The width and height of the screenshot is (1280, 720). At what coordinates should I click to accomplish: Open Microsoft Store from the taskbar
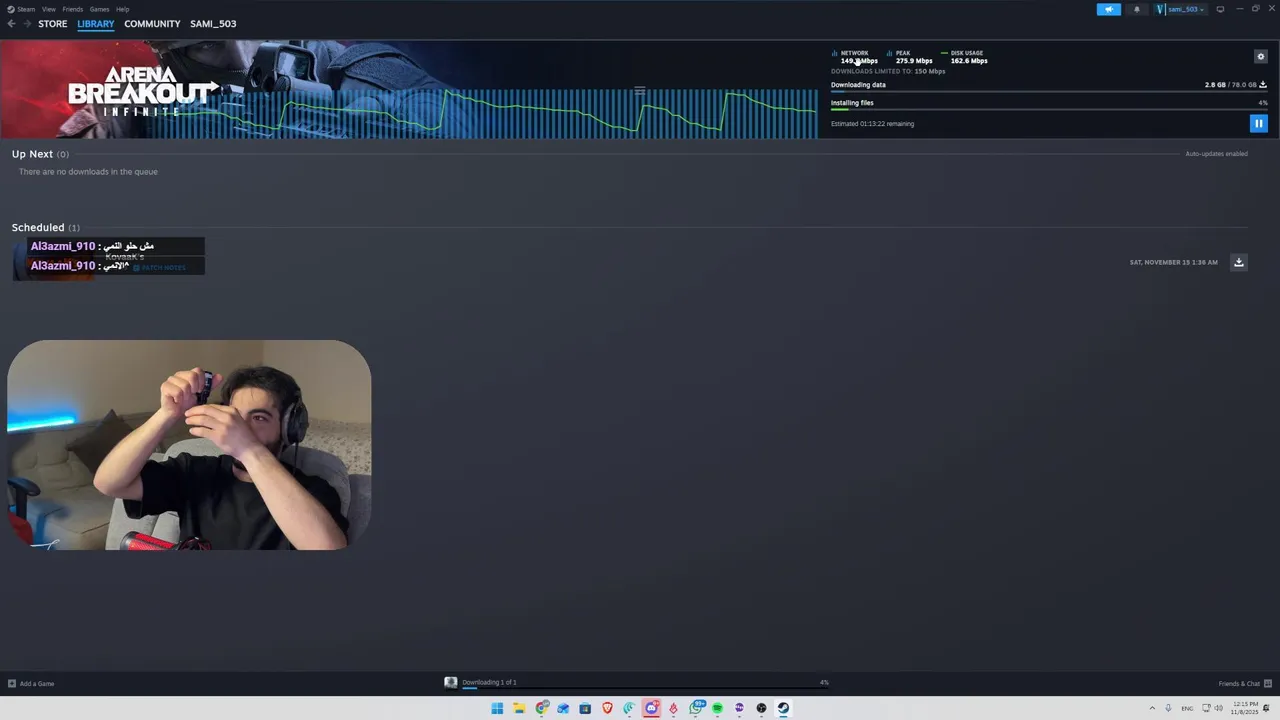[585, 708]
